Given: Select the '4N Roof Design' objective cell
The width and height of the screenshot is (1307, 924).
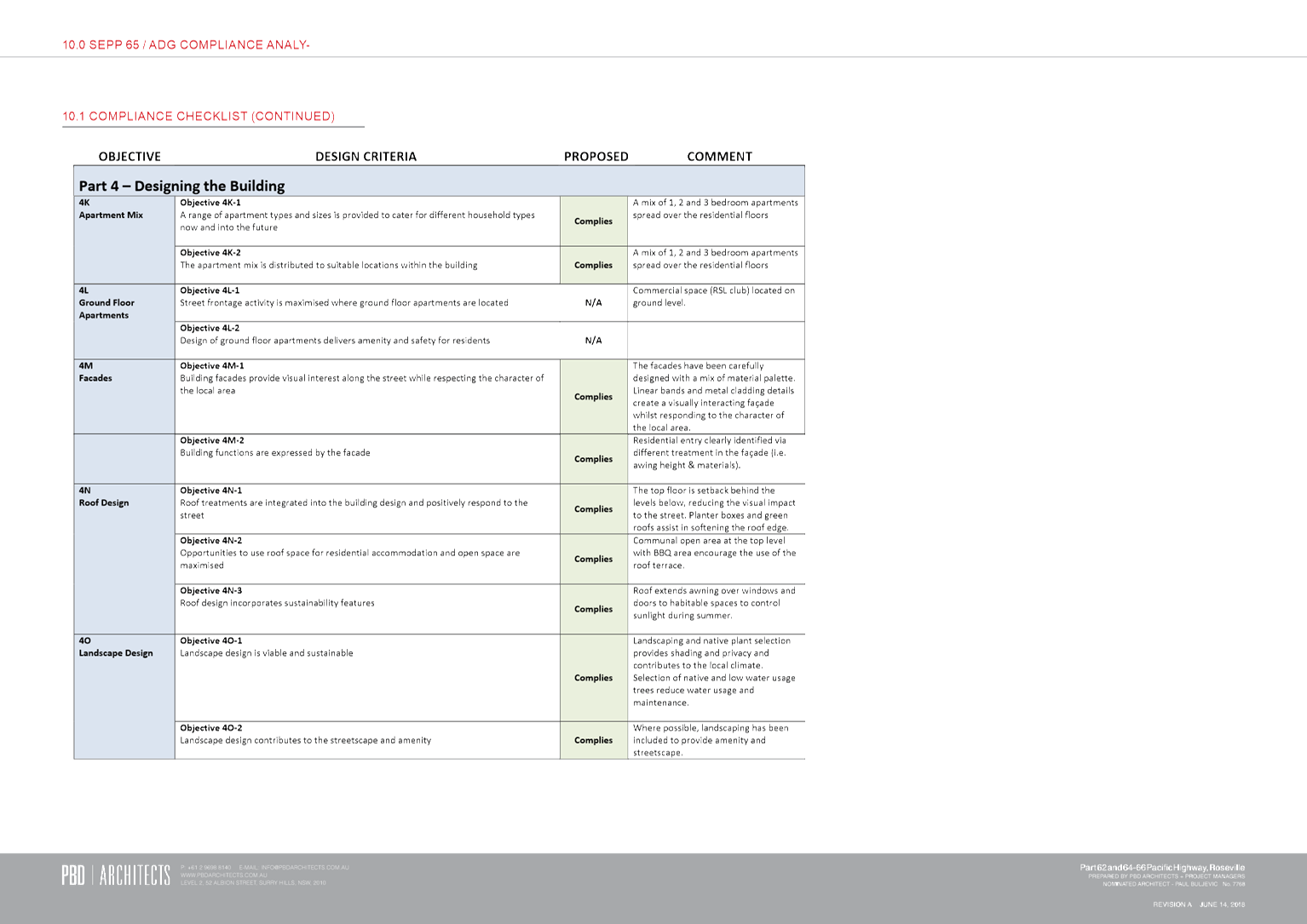Looking at the screenshot, I should pos(124,560).
